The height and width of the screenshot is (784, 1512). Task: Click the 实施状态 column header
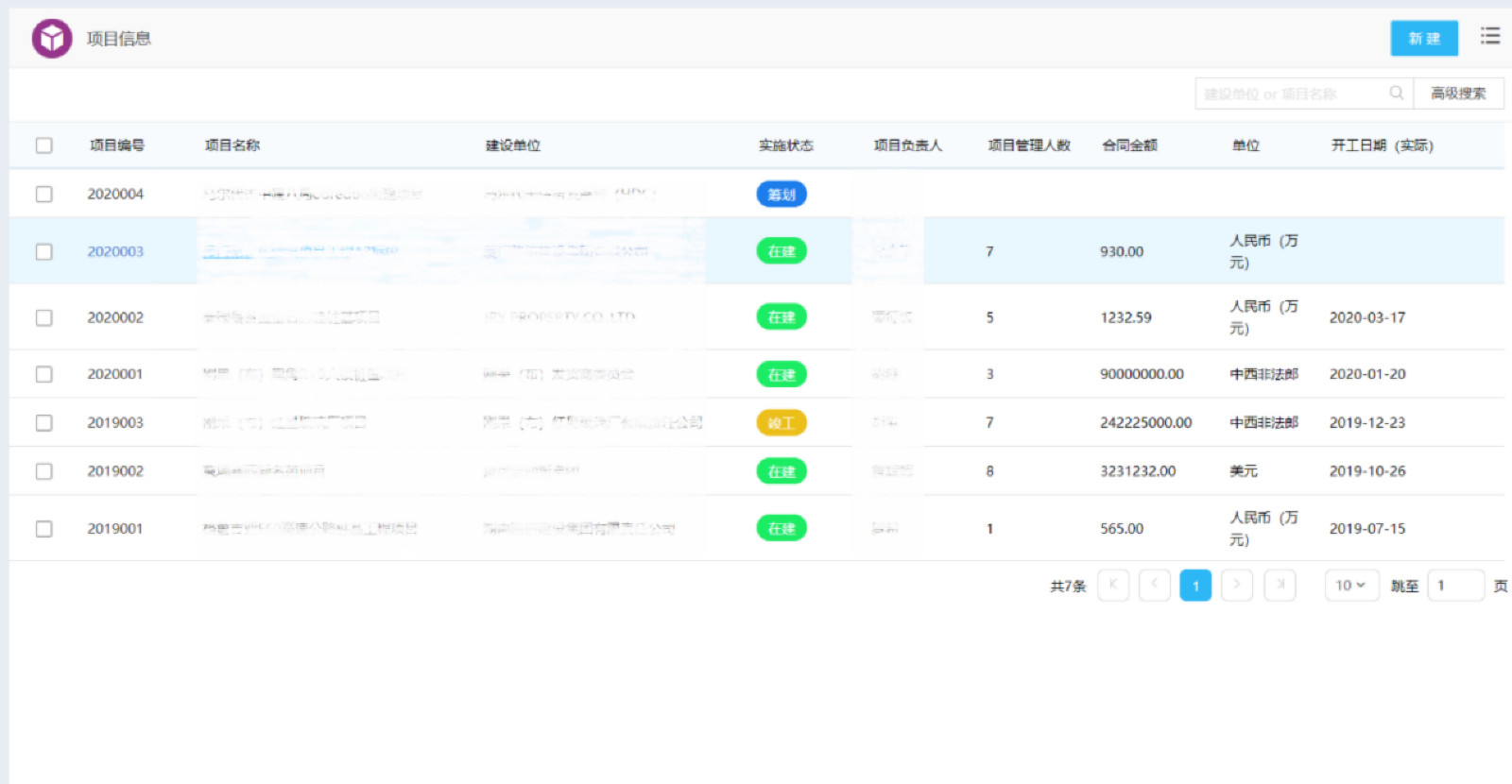(x=786, y=145)
